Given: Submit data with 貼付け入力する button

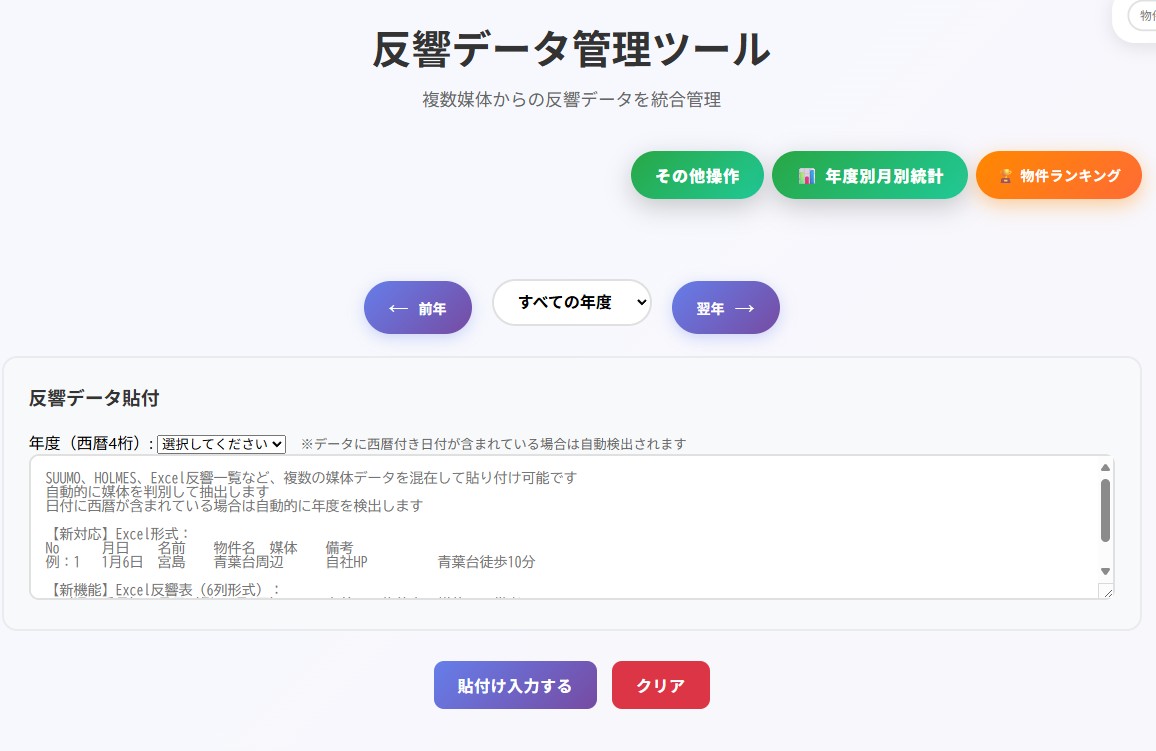Looking at the screenshot, I should pyautogui.click(x=515, y=685).
